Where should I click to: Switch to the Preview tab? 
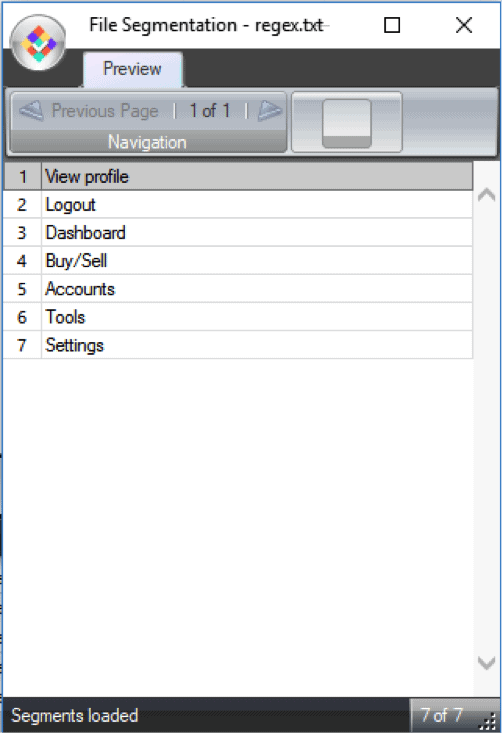pos(133,69)
